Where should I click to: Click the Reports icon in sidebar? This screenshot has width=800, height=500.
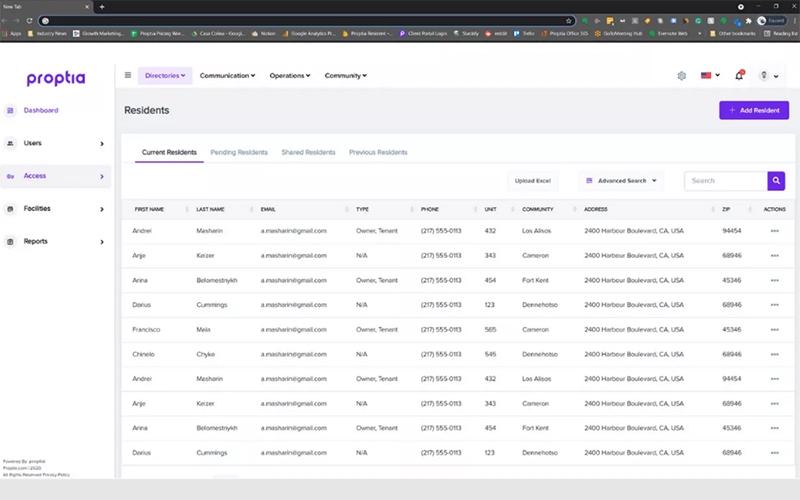pyautogui.click(x=10, y=241)
